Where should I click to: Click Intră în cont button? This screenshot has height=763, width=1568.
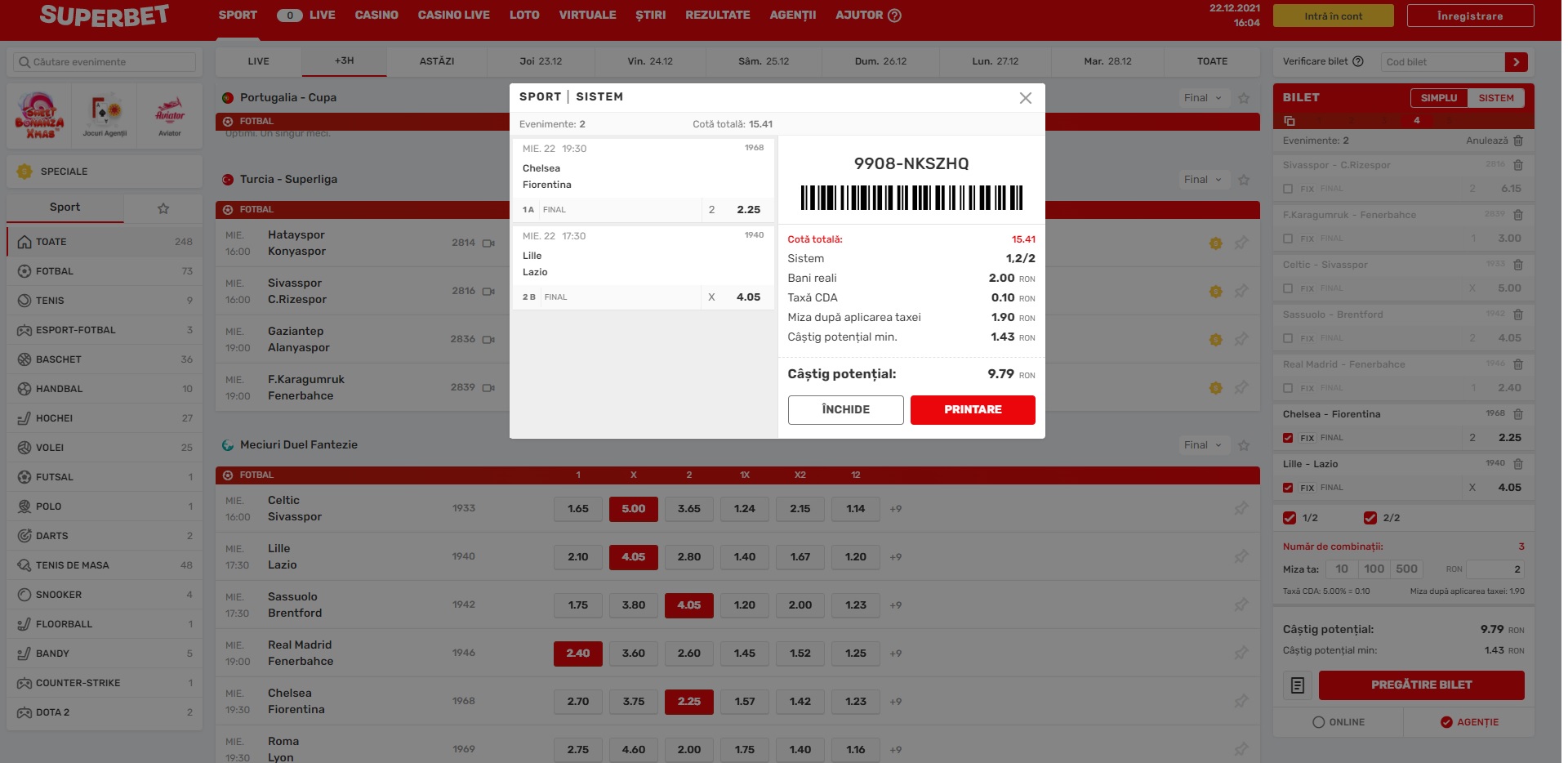click(x=1334, y=16)
